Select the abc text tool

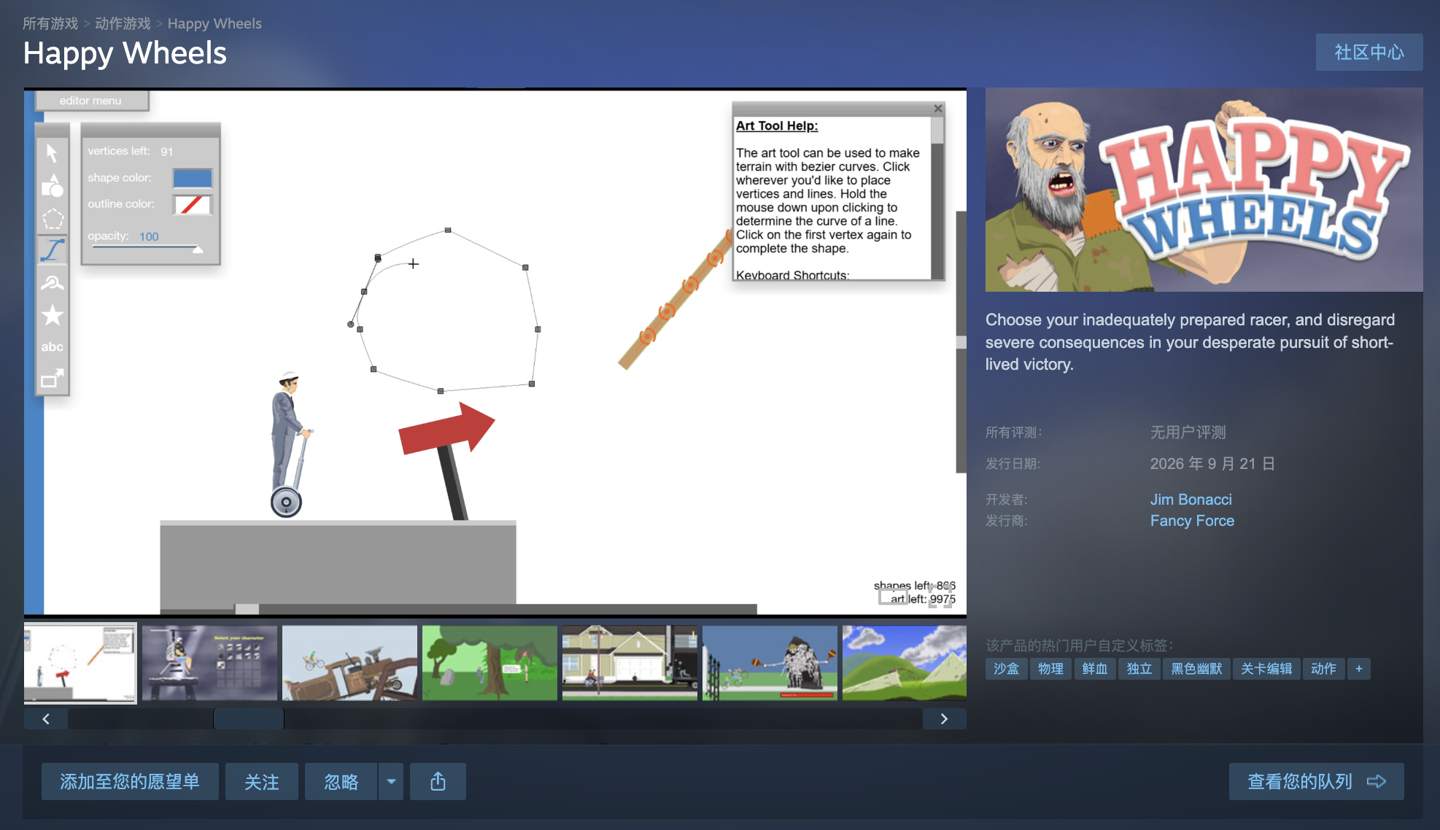(52, 347)
